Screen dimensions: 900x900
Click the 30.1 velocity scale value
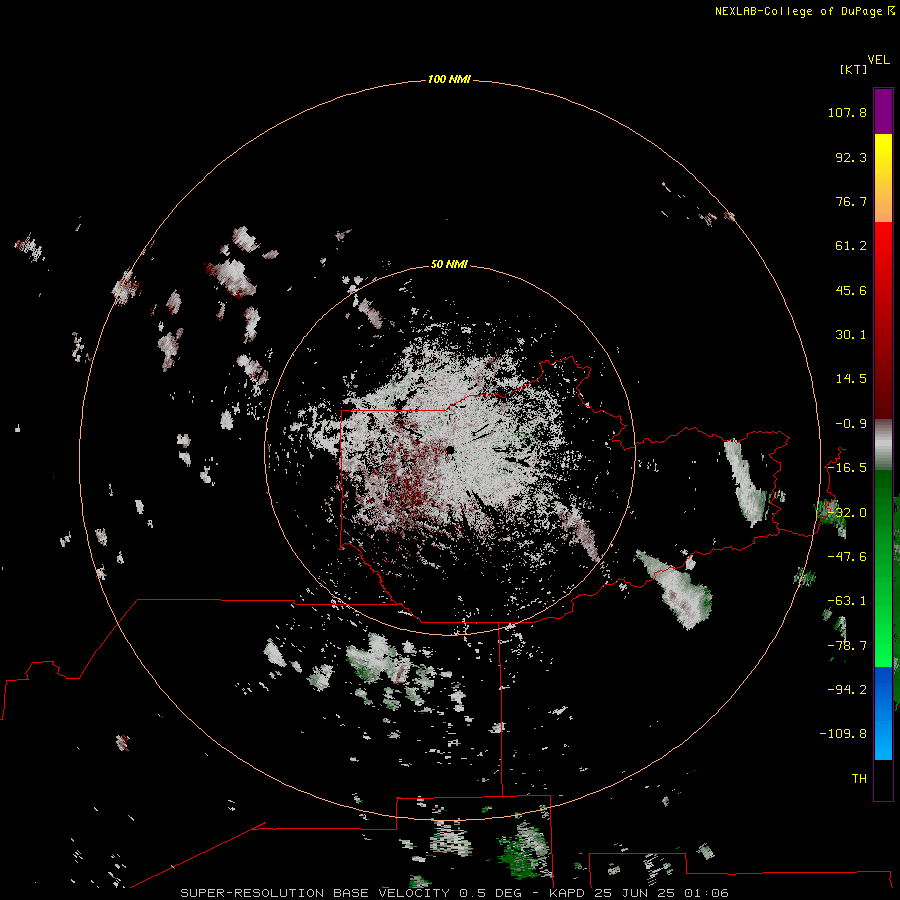pyautogui.click(x=851, y=335)
